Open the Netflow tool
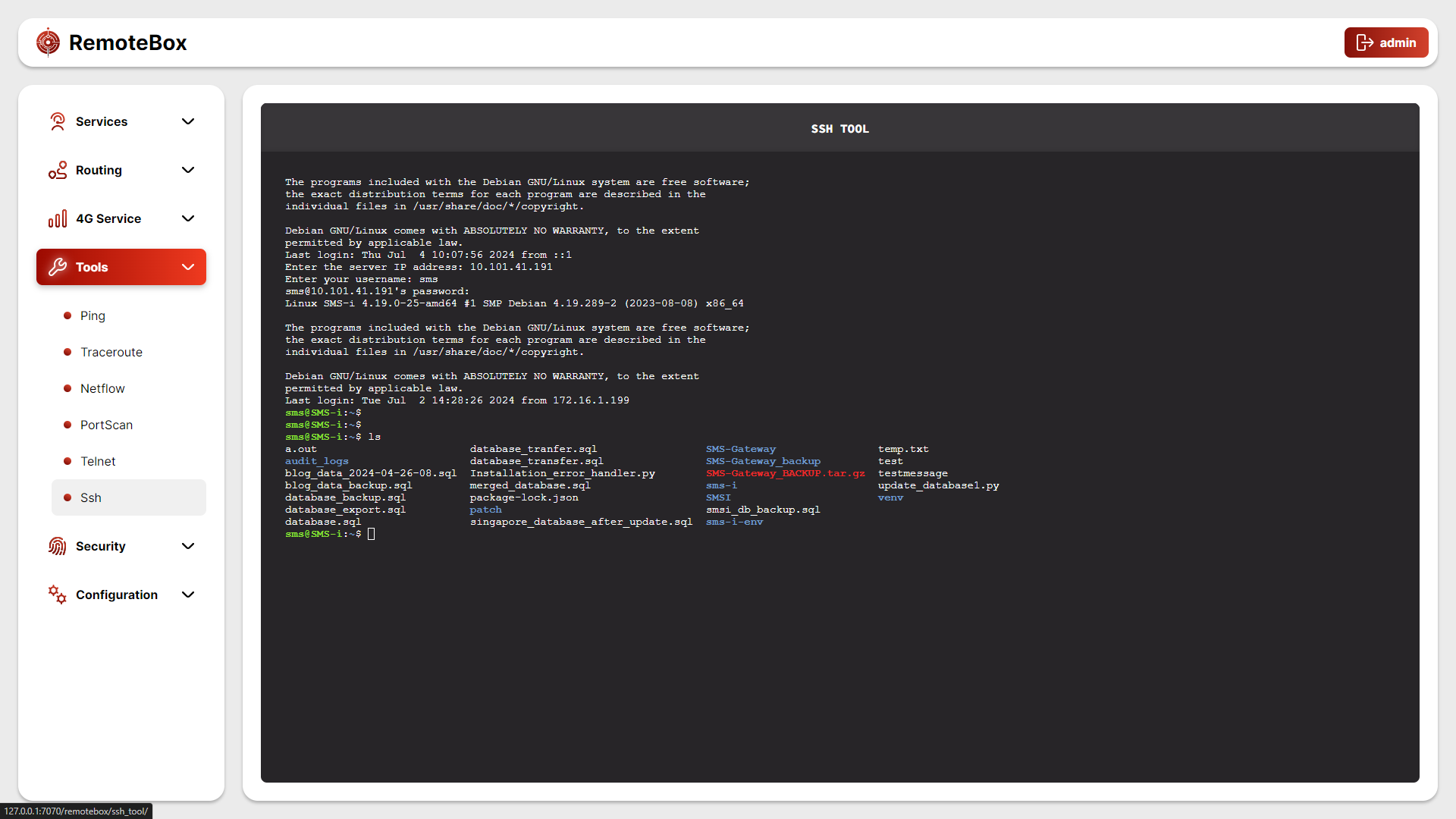The width and height of the screenshot is (1456, 819). coord(102,388)
